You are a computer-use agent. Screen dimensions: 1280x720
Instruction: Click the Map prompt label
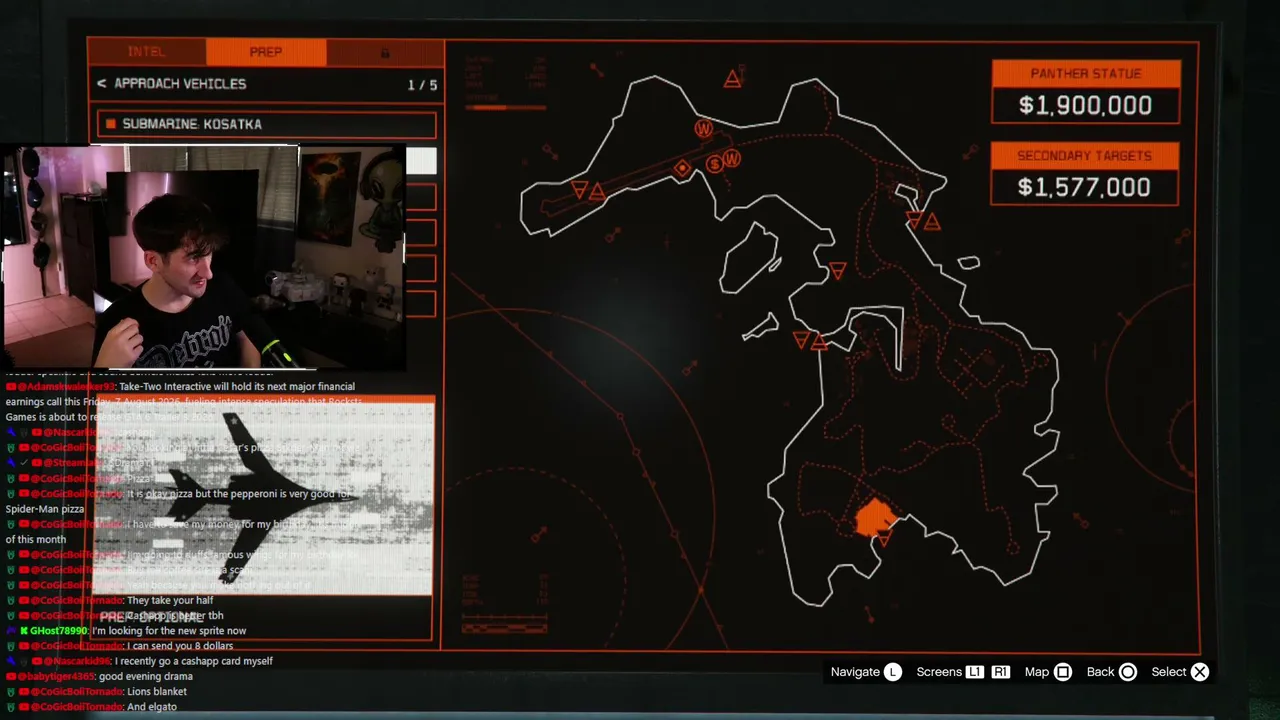coord(1037,672)
